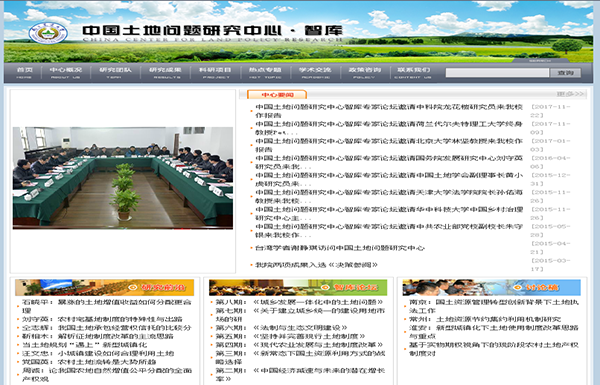600x385 pixels.
Task: Select the 中心要闻 news tab
Action: click(x=277, y=95)
